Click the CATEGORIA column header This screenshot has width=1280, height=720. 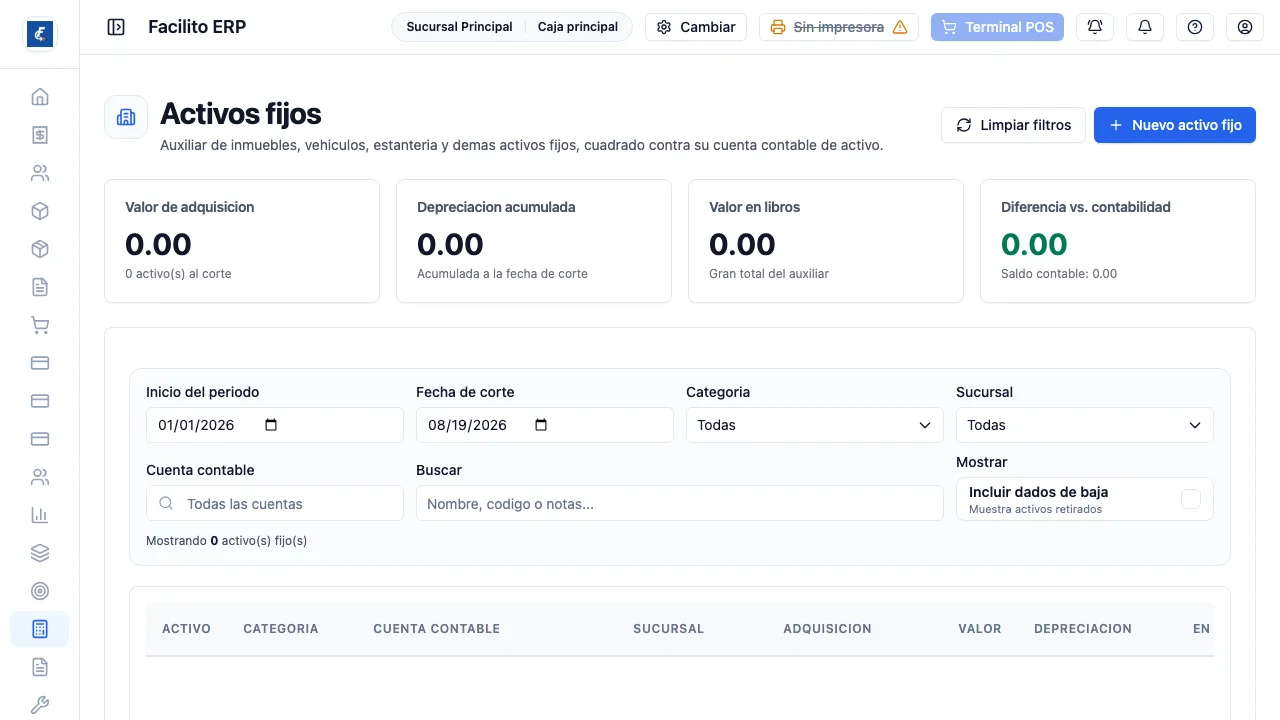pos(281,629)
